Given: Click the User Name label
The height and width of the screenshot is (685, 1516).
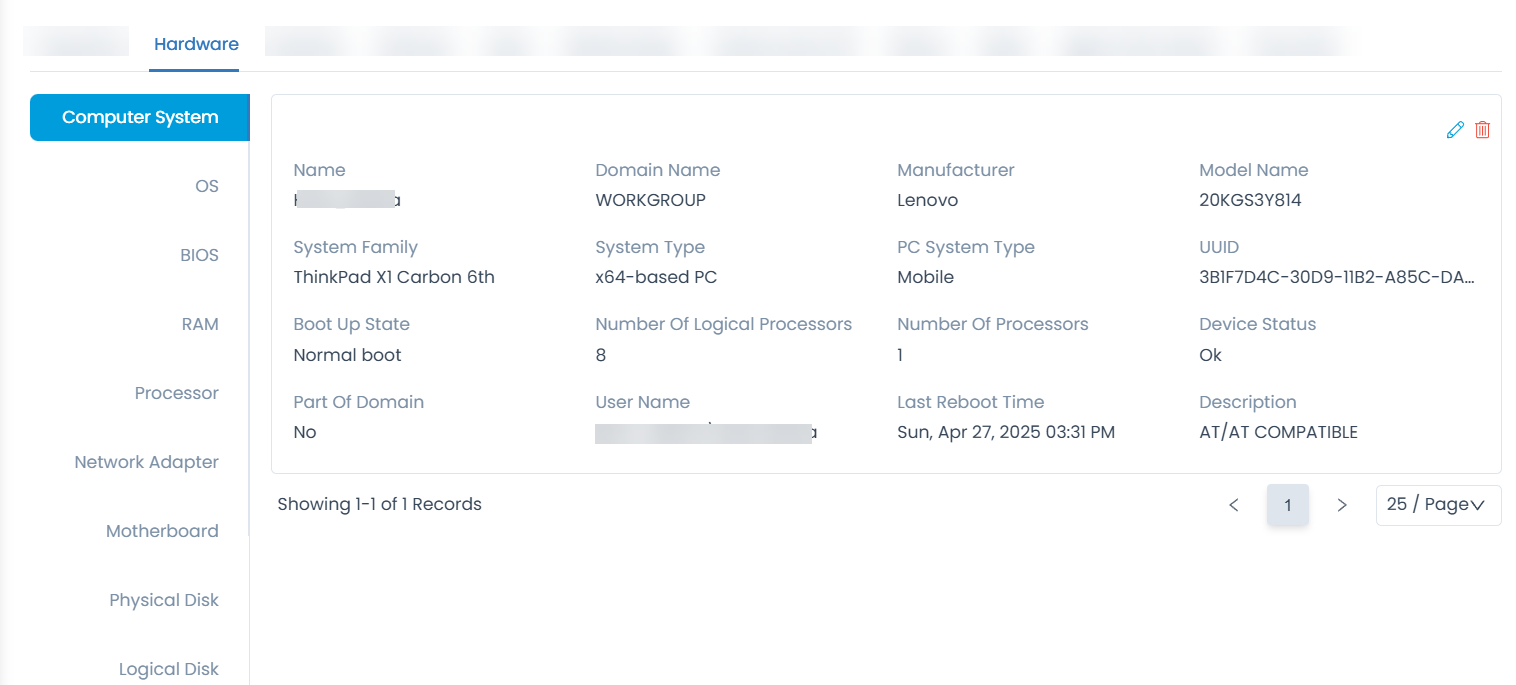Looking at the screenshot, I should tap(642, 402).
